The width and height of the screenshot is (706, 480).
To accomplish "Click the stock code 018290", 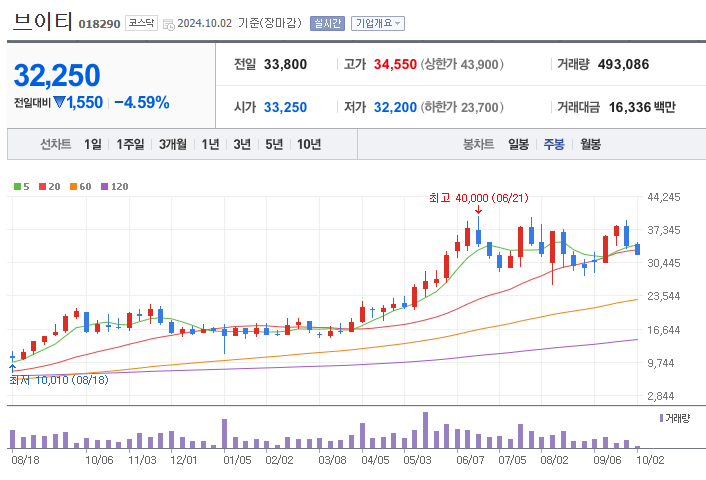I will [99, 24].
